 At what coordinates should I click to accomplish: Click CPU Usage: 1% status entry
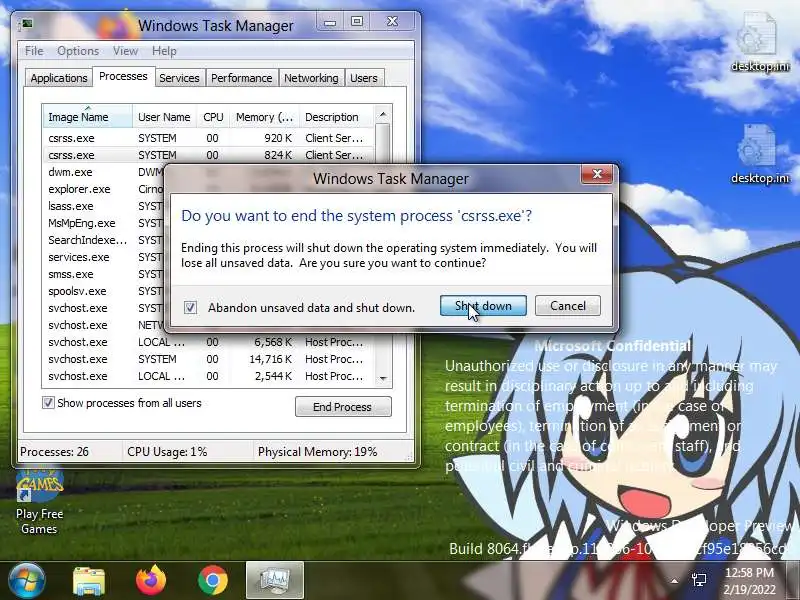pyautogui.click(x=188, y=452)
